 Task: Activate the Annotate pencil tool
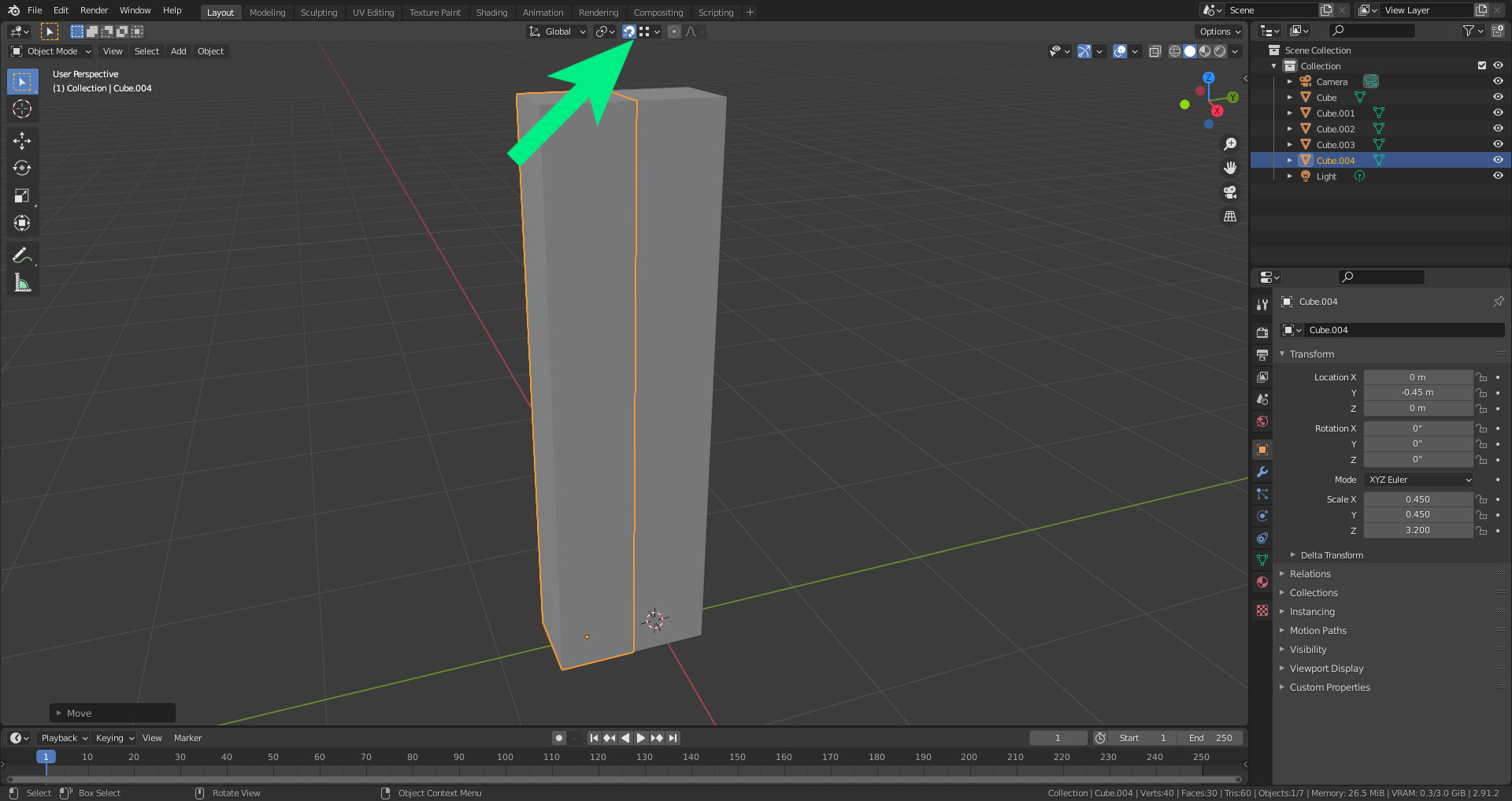(x=22, y=255)
